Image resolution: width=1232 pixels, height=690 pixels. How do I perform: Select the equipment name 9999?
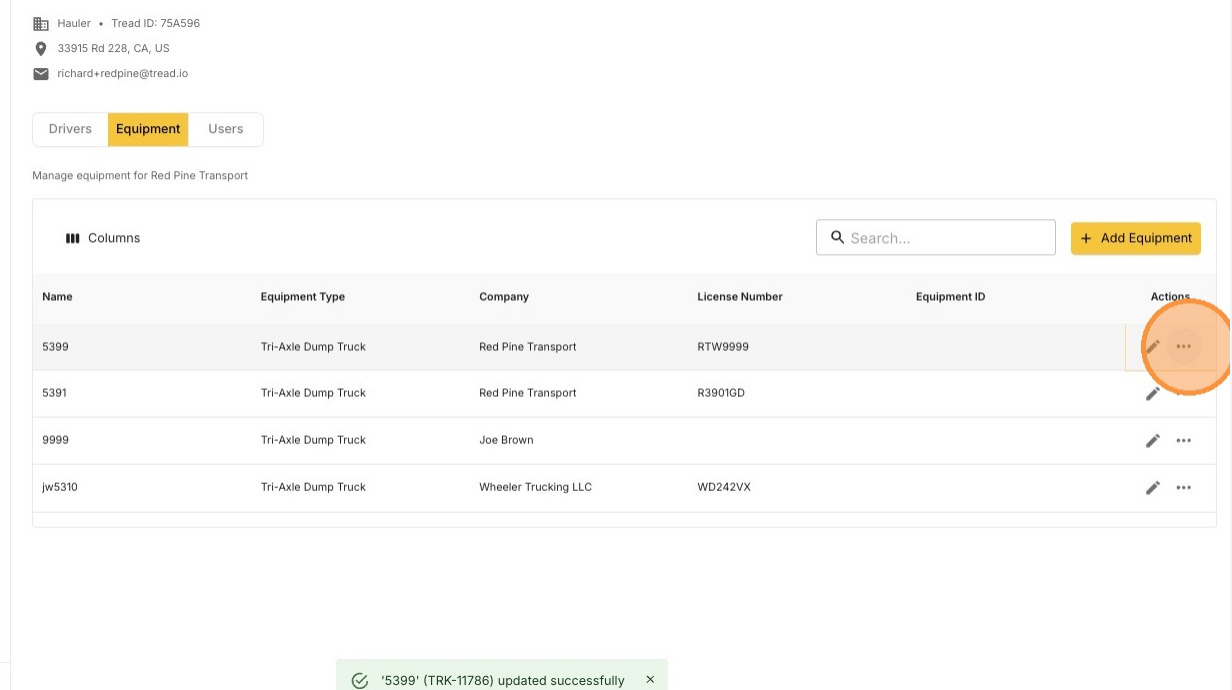click(x=55, y=440)
